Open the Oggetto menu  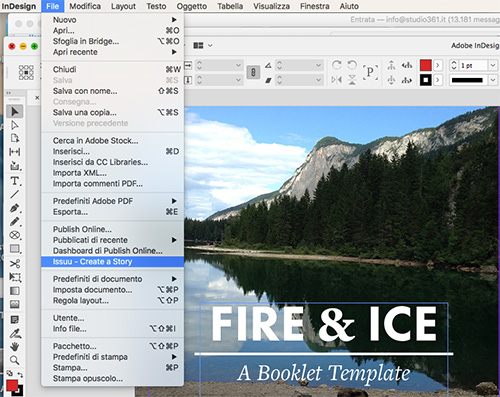pyautogui.click(x=192, y=6)
